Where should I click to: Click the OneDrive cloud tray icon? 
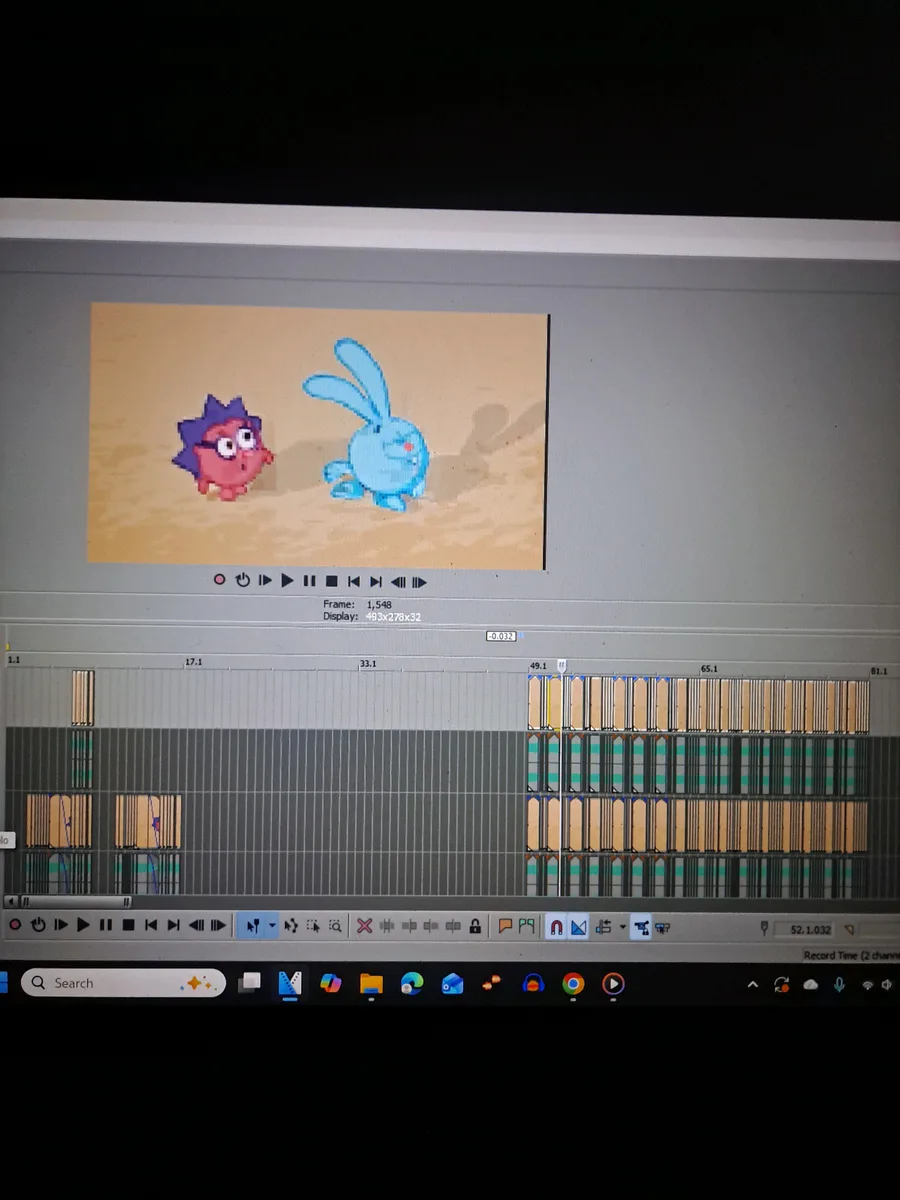click(x=811, y=985)
